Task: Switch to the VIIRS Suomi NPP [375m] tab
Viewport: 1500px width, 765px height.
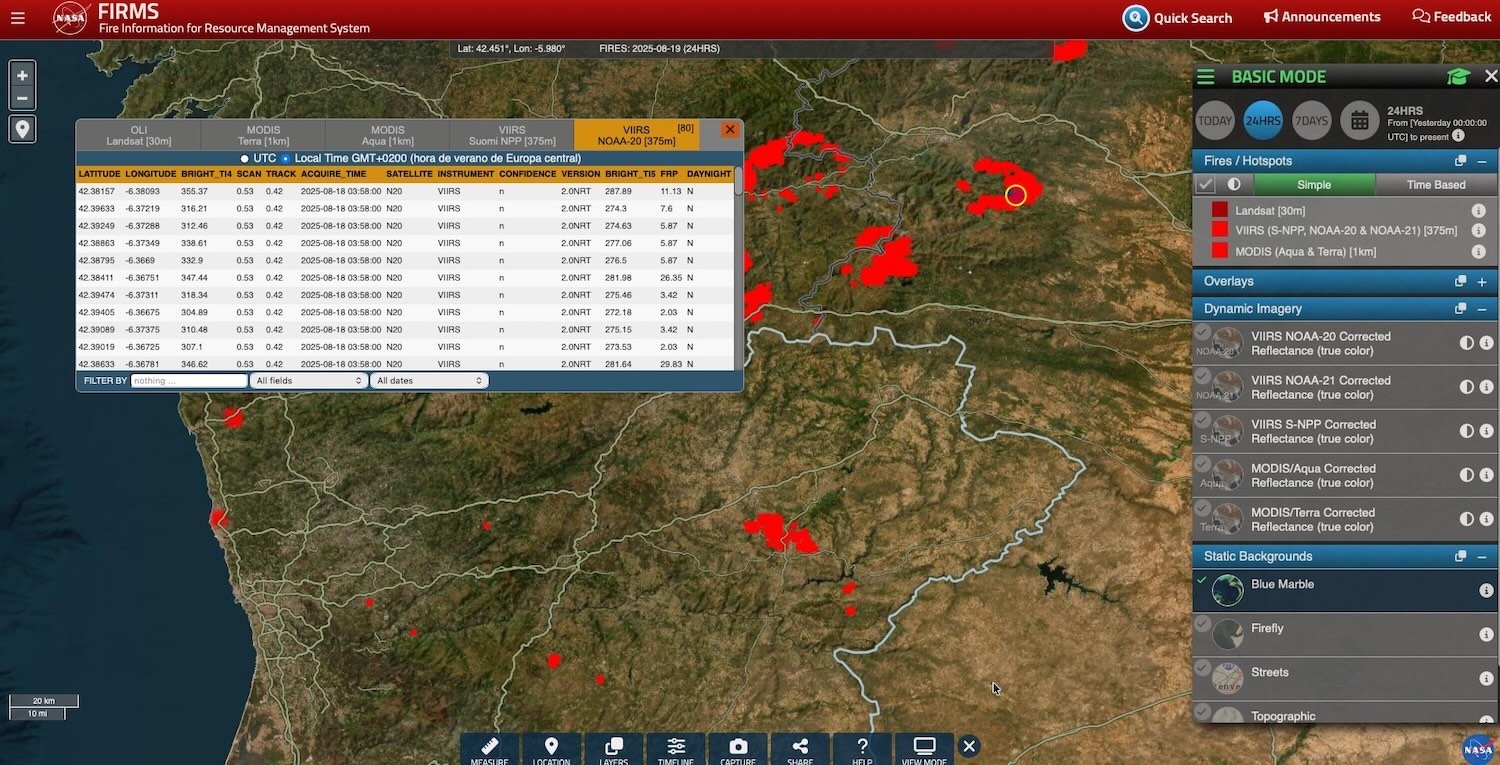Action: pos(512,135)
